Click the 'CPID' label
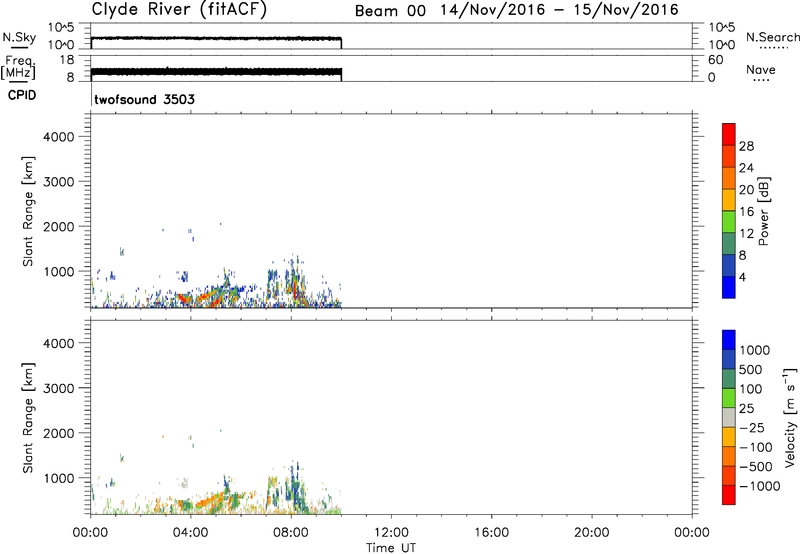The image size is (800, 554). coord(22,95)
